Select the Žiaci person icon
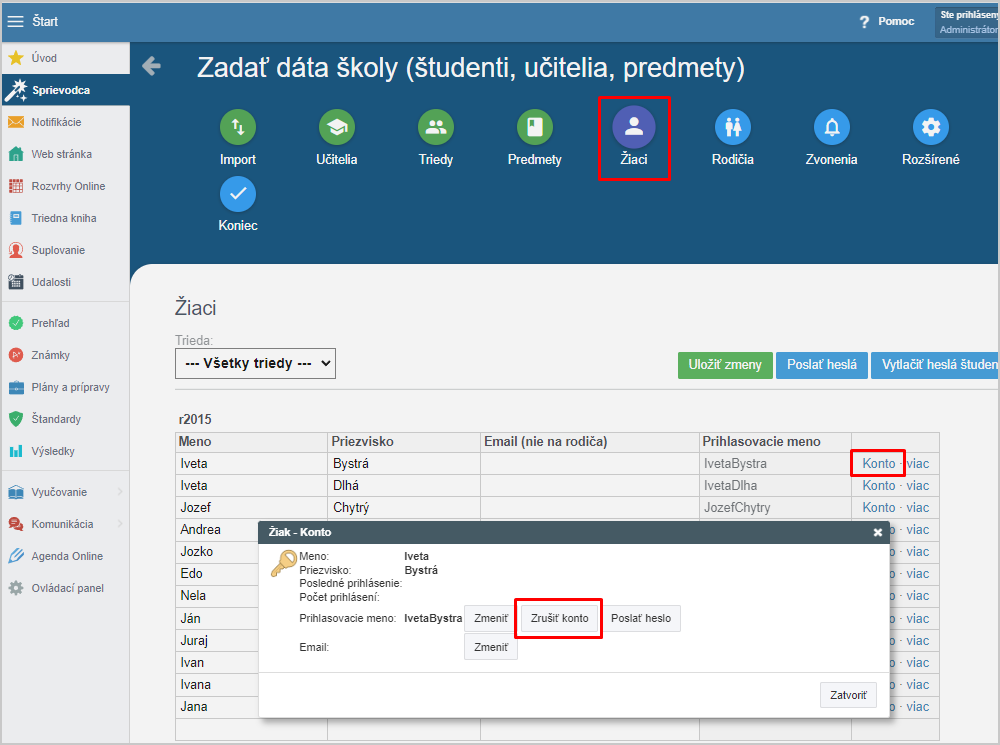Image resolution: width=1000 pixels, height=745 pixels. pos(634,127)
